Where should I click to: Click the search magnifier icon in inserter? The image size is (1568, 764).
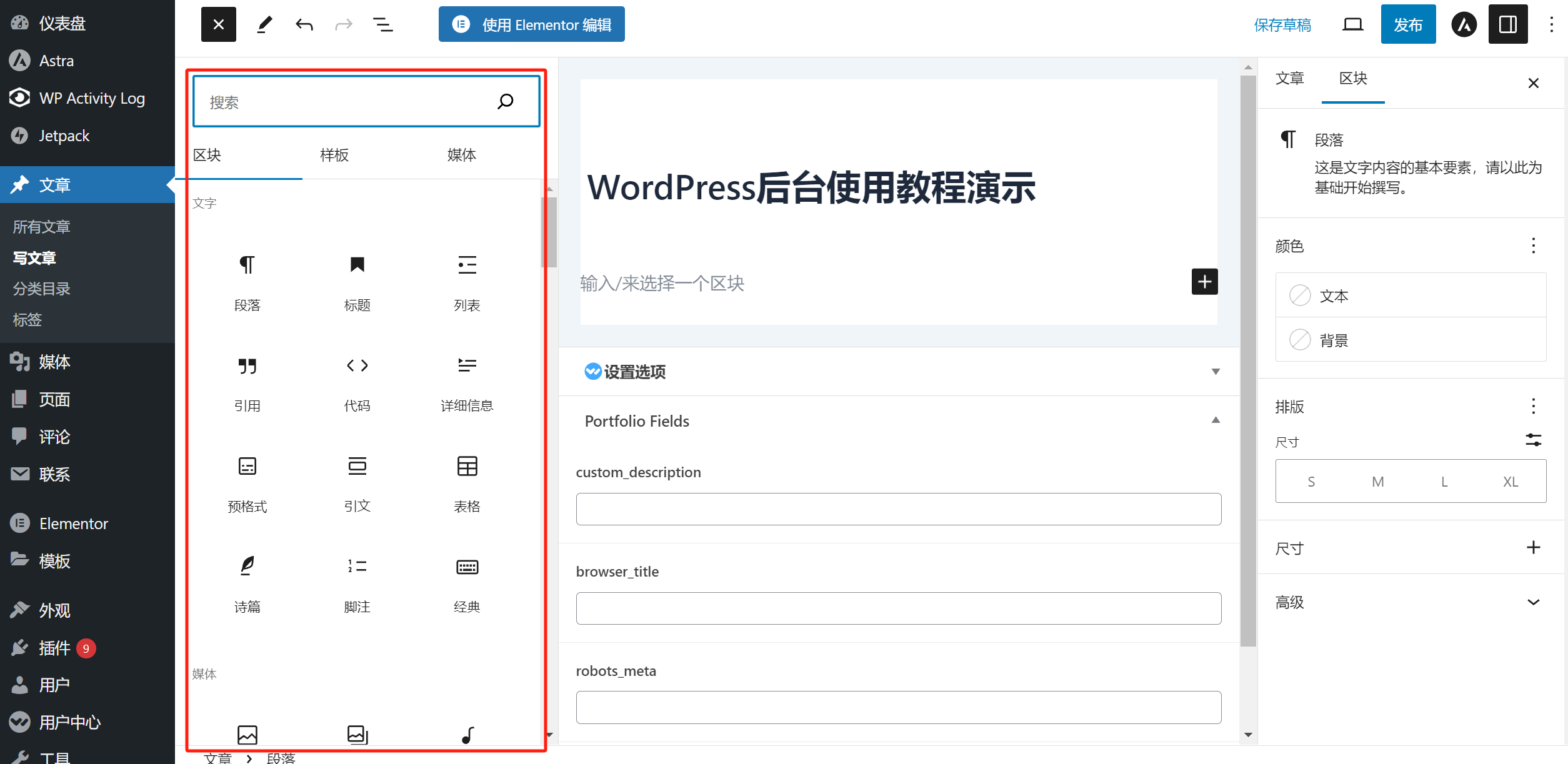505,101
